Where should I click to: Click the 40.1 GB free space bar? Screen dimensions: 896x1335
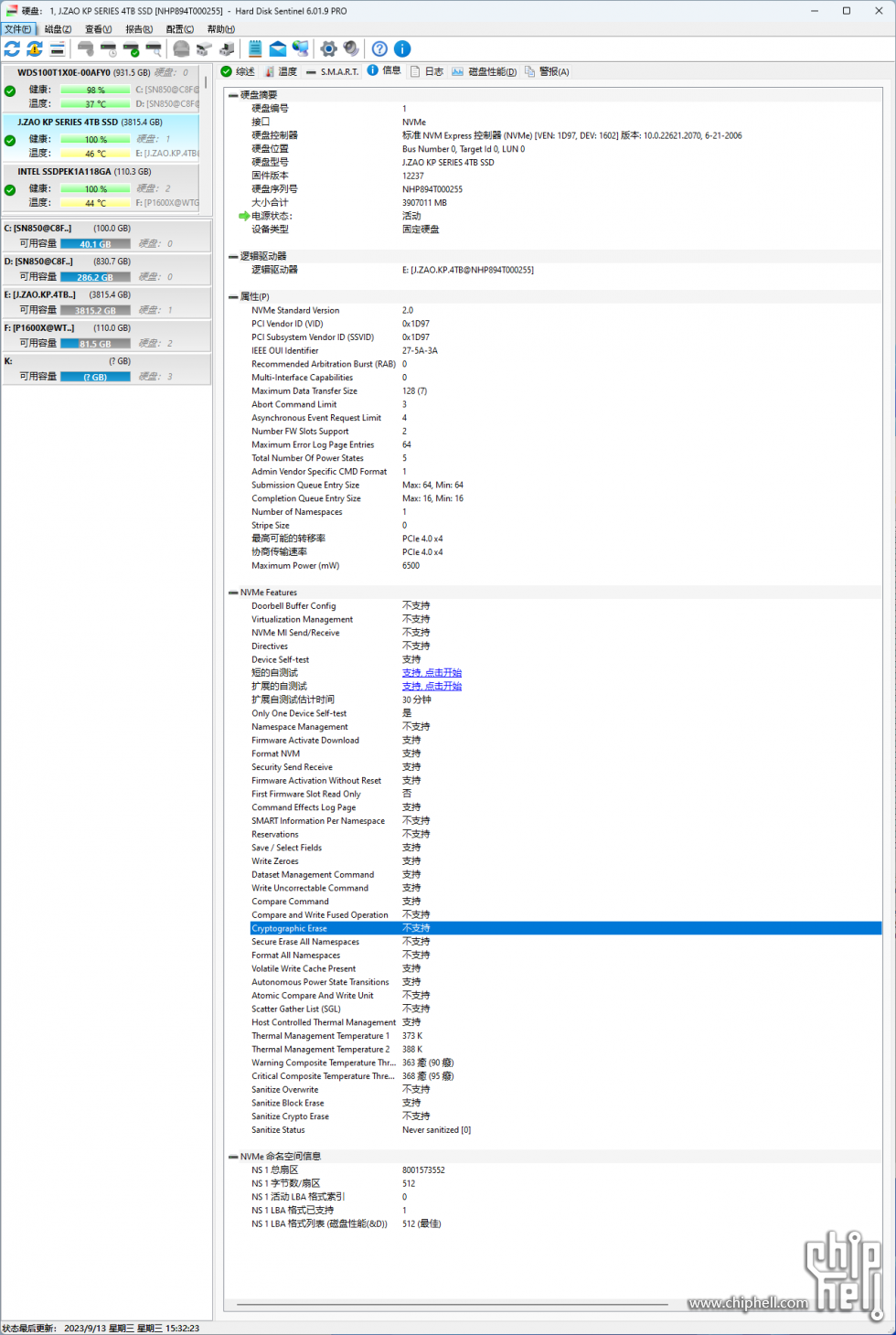(95, 244)
